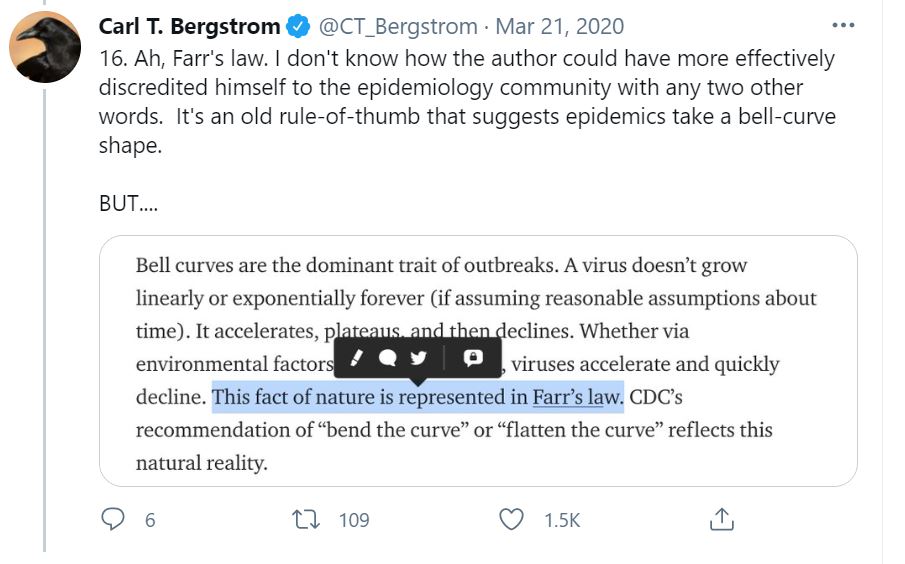
Task: Click the blue verified badge
Action: (x=298, y=27)
